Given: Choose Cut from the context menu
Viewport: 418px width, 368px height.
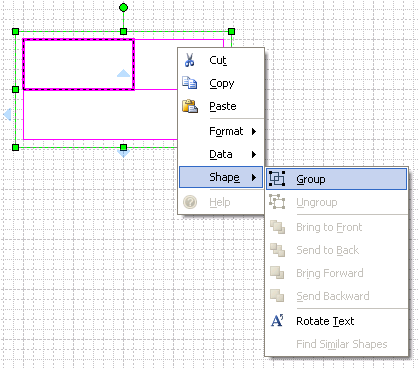Looking at the screenshot, I should tap(222, 60).
